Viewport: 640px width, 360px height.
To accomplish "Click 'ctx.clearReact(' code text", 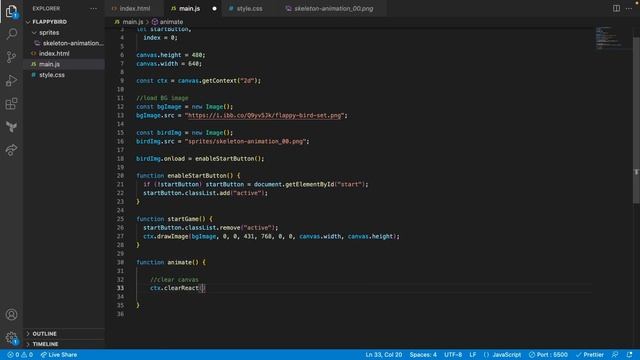I will coord(177,288).
